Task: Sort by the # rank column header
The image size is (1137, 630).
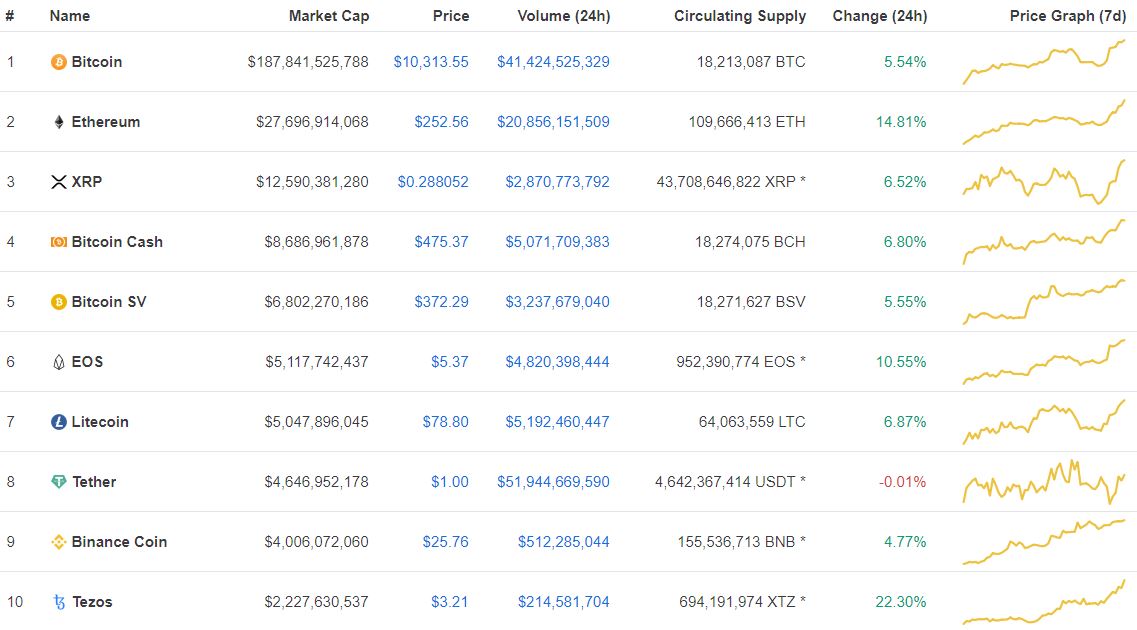Action: [x=9, y=16]
